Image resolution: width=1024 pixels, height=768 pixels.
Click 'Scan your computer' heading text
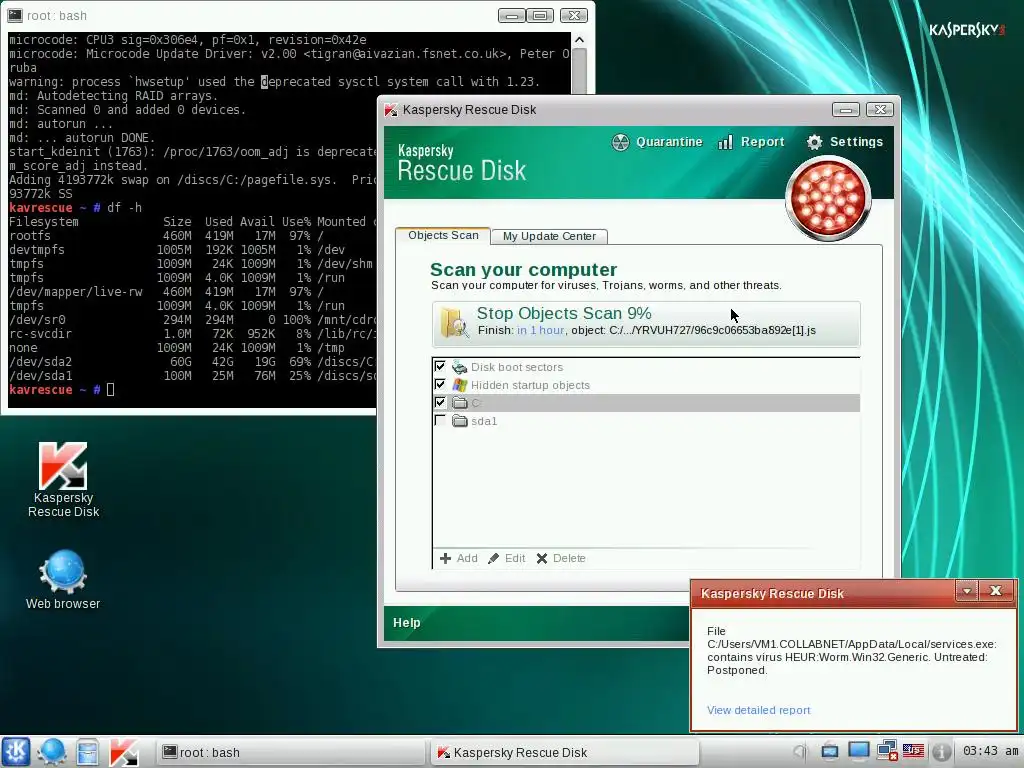tap(523, 270)
